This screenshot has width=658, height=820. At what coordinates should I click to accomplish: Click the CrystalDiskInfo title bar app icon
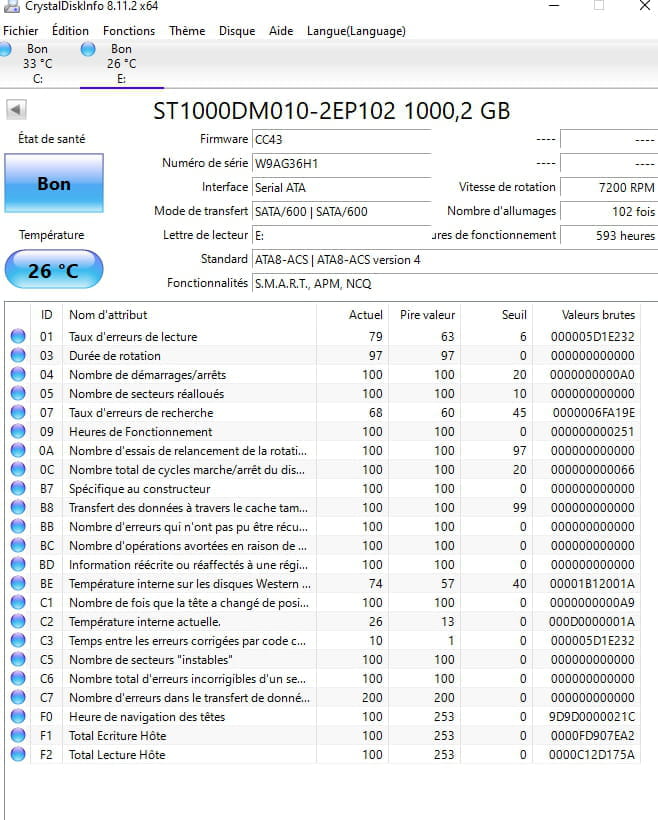(12, 6)
